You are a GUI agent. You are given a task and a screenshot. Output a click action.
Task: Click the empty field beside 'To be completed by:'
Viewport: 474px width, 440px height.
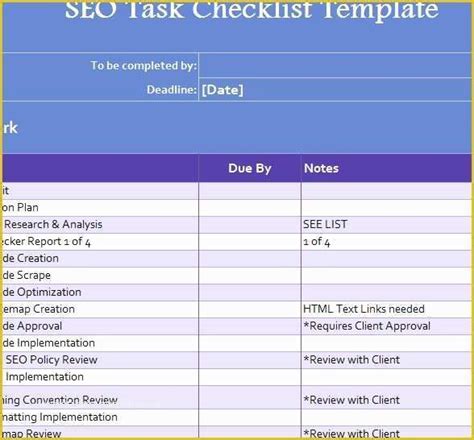click(335, 65)
